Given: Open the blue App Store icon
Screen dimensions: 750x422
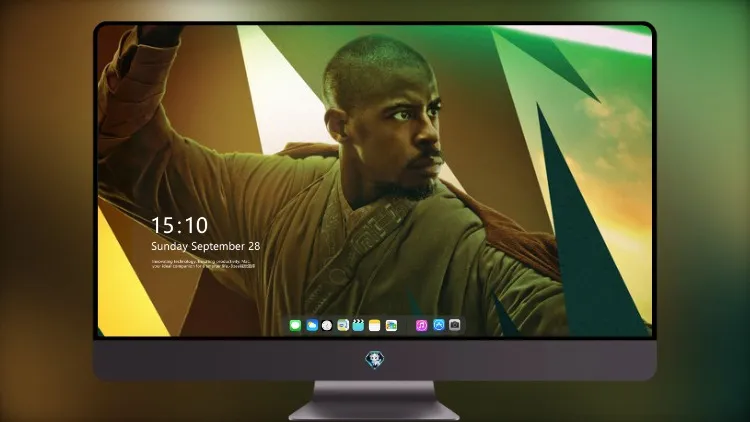Looking at the screenshot, I should [x=439, y=325].
